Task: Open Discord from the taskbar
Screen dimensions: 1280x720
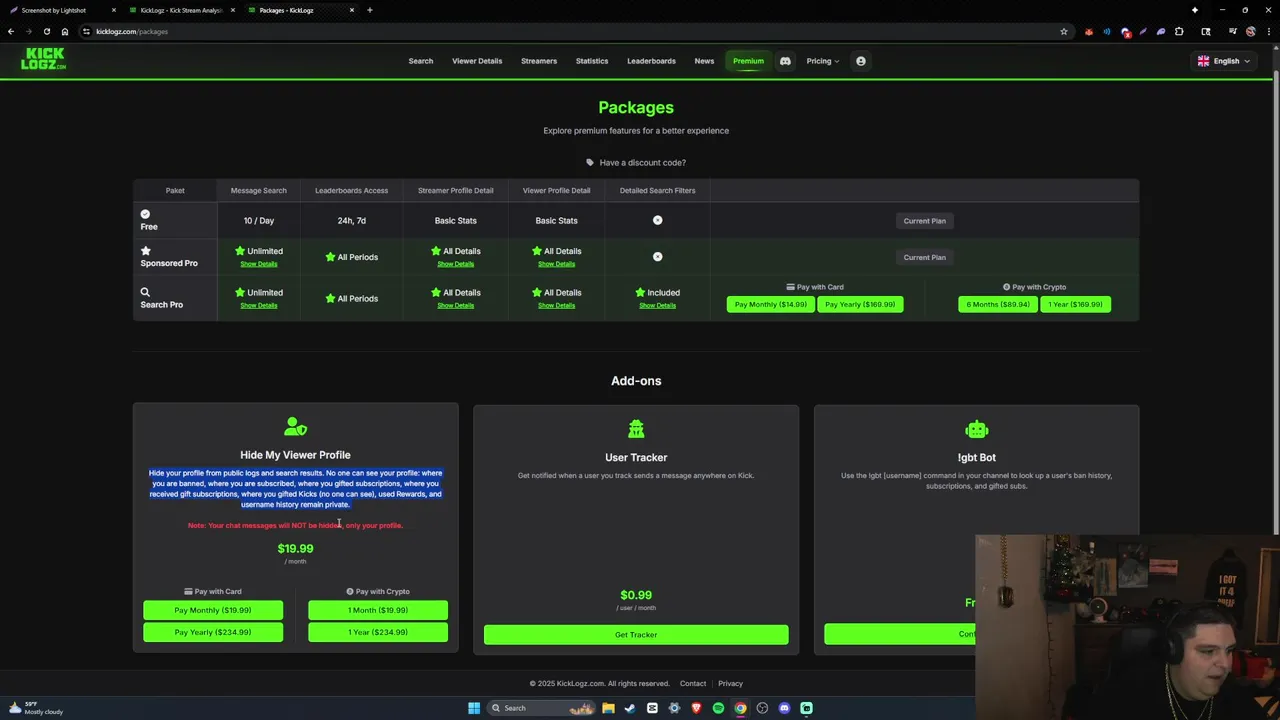Action: coord(784,708)
